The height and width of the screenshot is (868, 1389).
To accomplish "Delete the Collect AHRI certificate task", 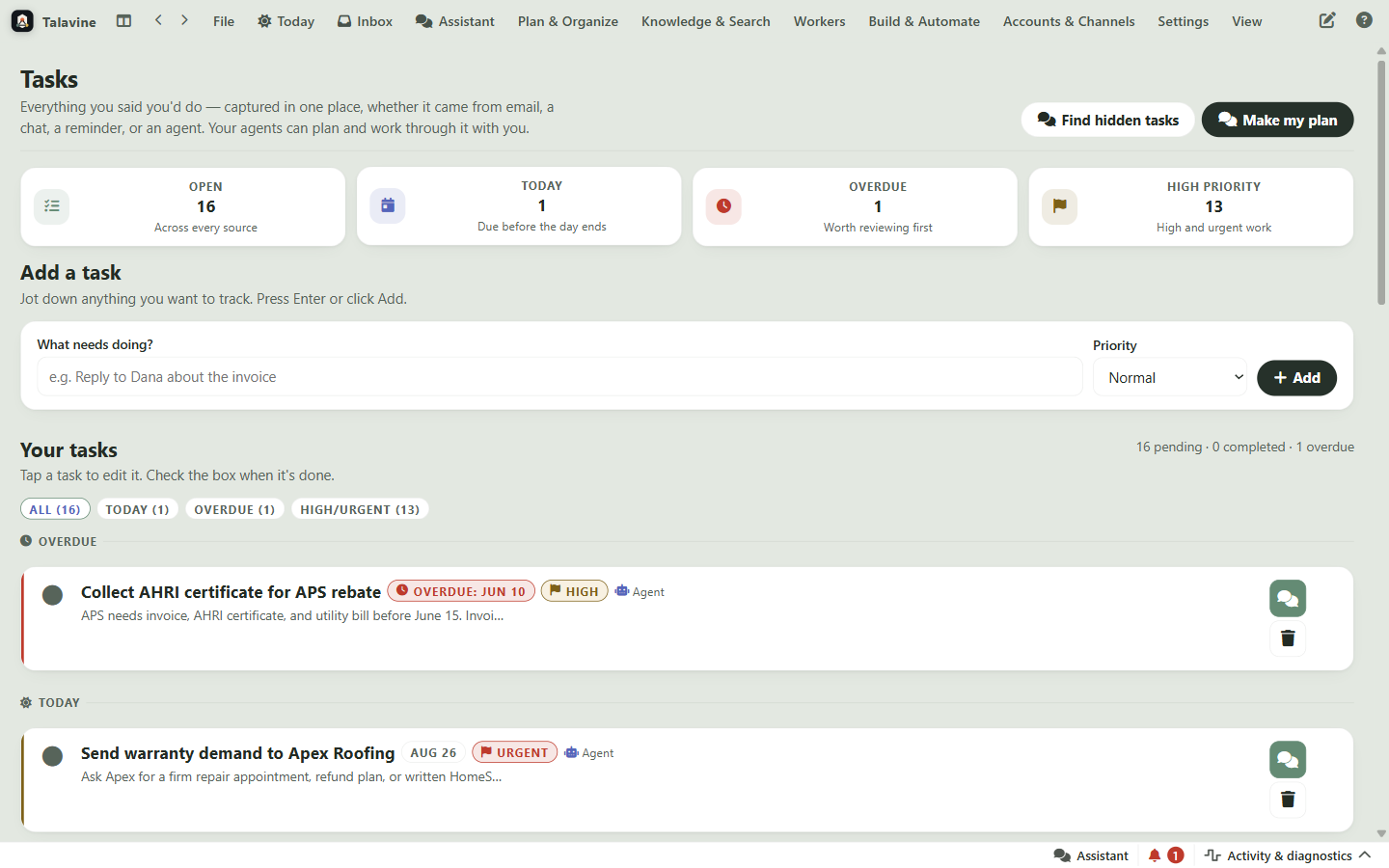I will click(1288, 638).
